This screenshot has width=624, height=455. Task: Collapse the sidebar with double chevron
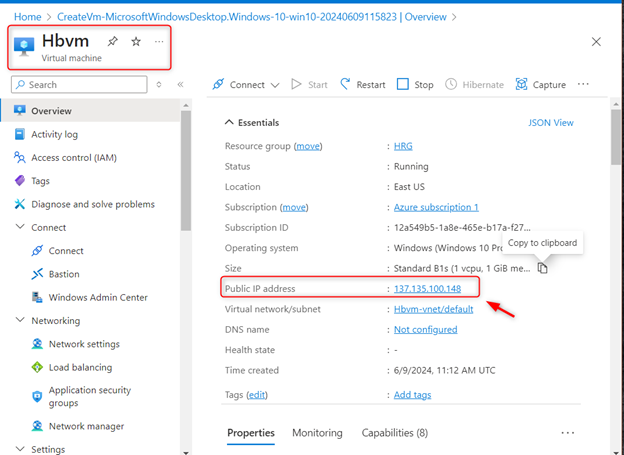click(x=181, y=85)
